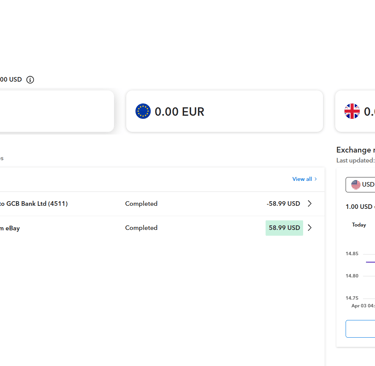This screenshot has height=366, width=375.
Task: Click the US flag in currency selector
Action: click(x=356, y=184)
